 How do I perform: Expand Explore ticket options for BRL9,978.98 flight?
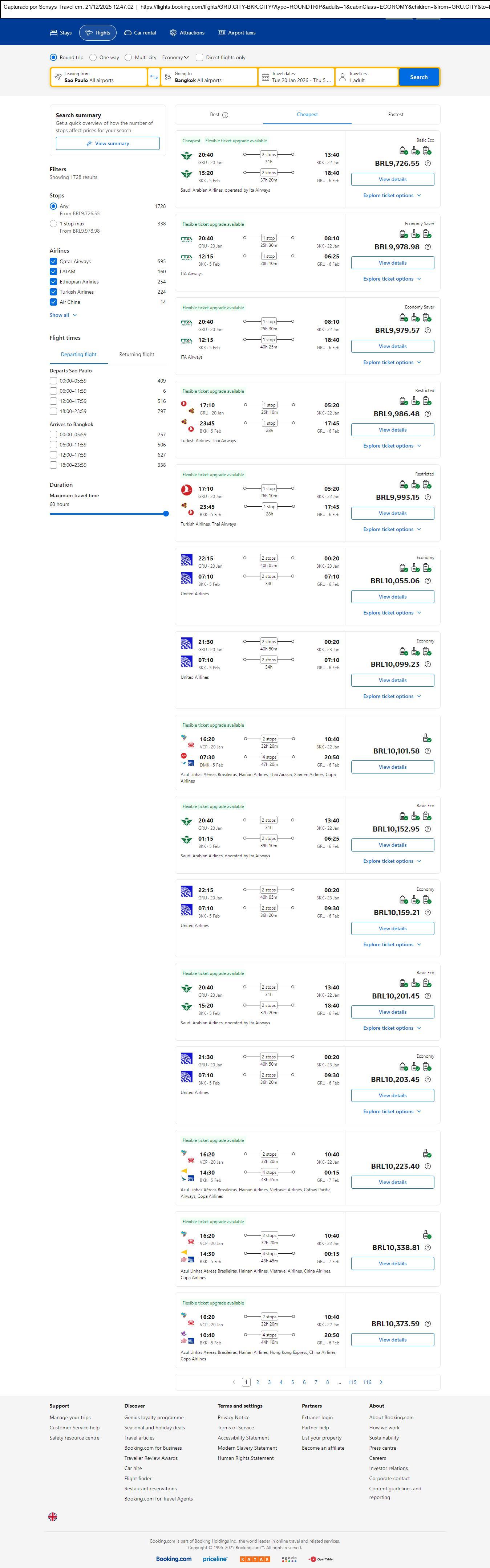pos(392,279)
